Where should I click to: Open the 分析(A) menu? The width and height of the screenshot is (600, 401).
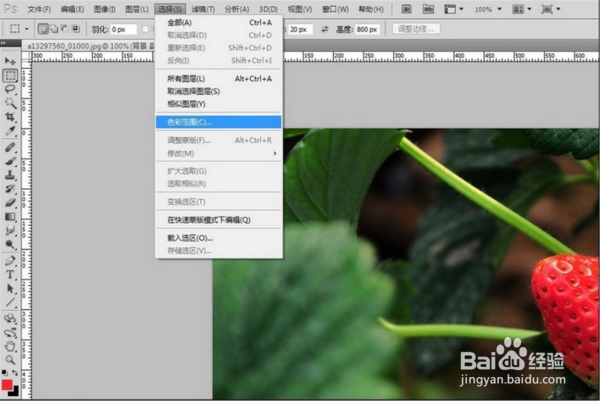pos(237,9)
